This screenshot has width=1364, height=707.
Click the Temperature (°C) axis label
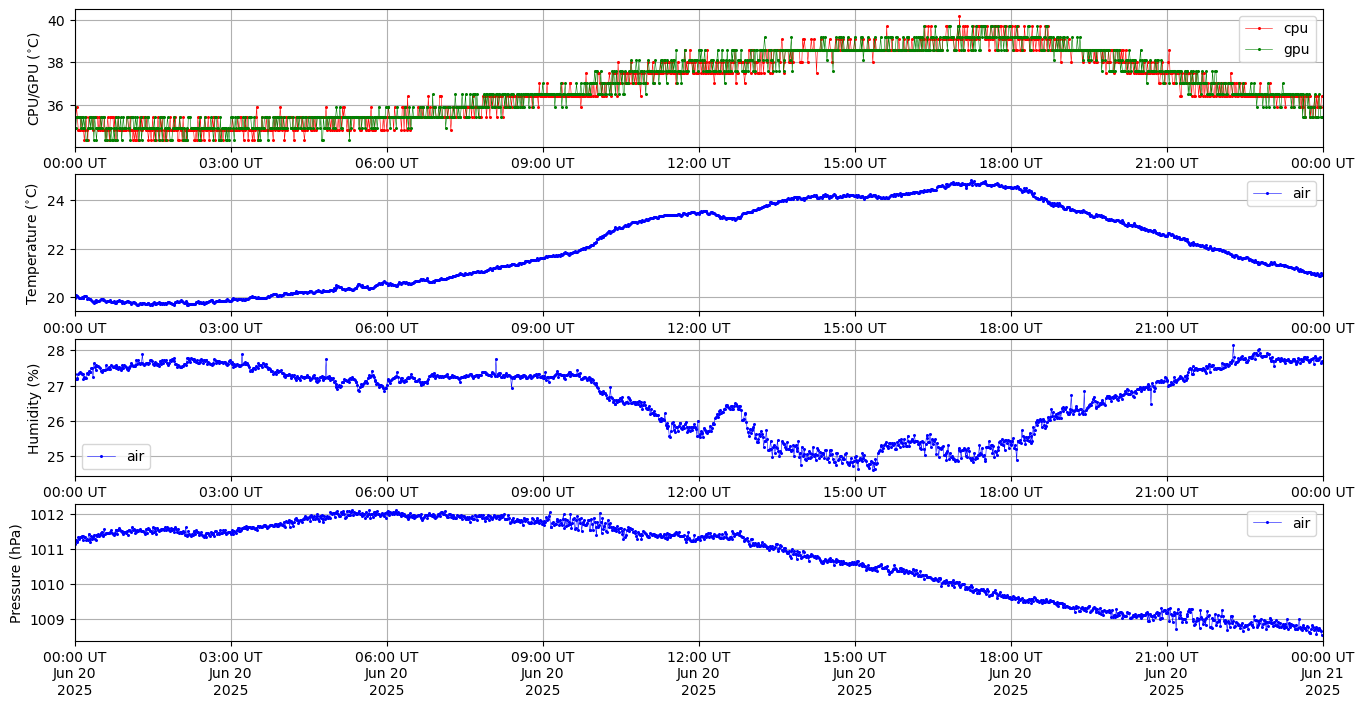[33, 243]
